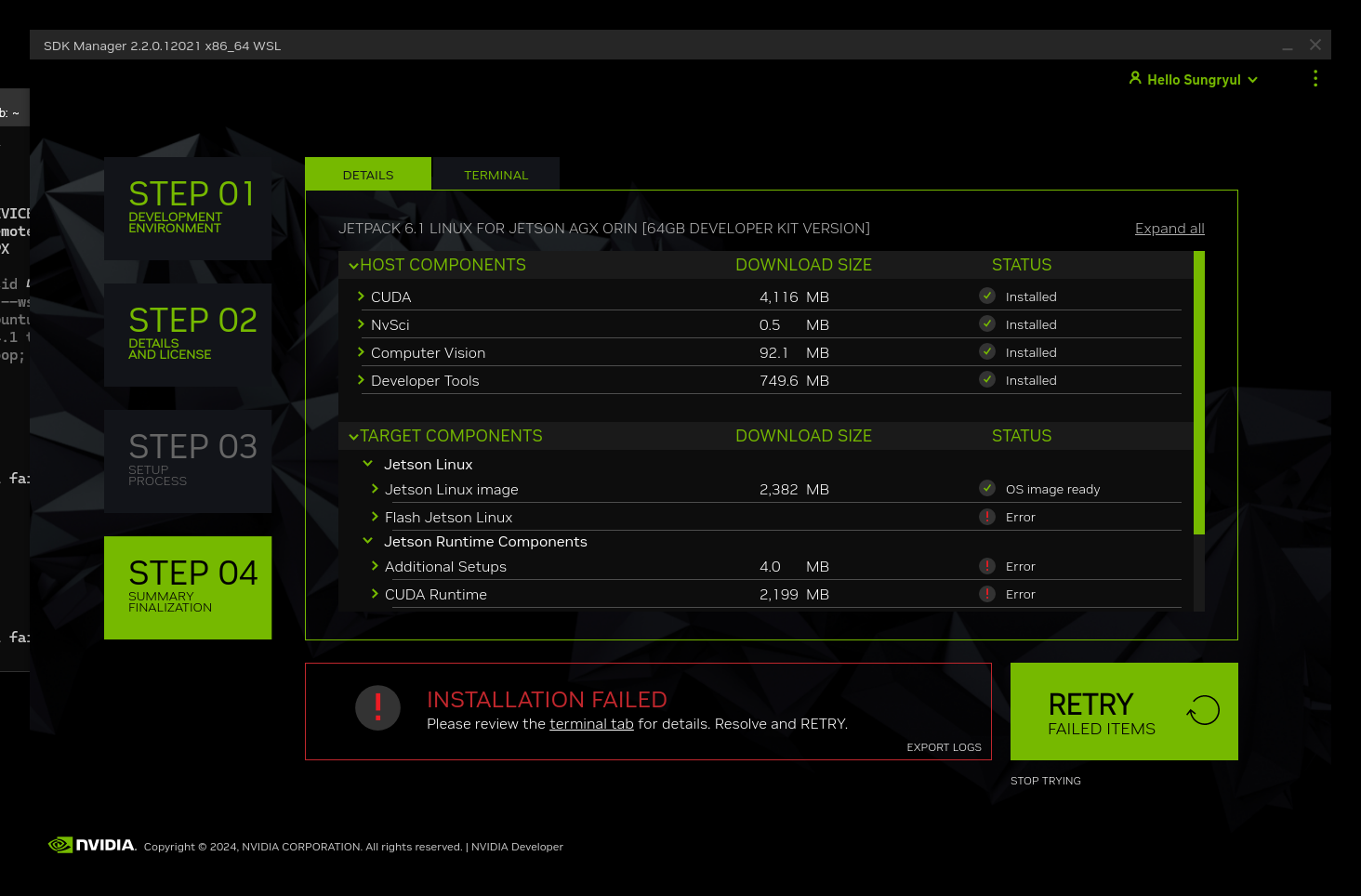Click the Installed status text for CUDA
This screenshot has width=1361, height=896.
pos(1031,297)
